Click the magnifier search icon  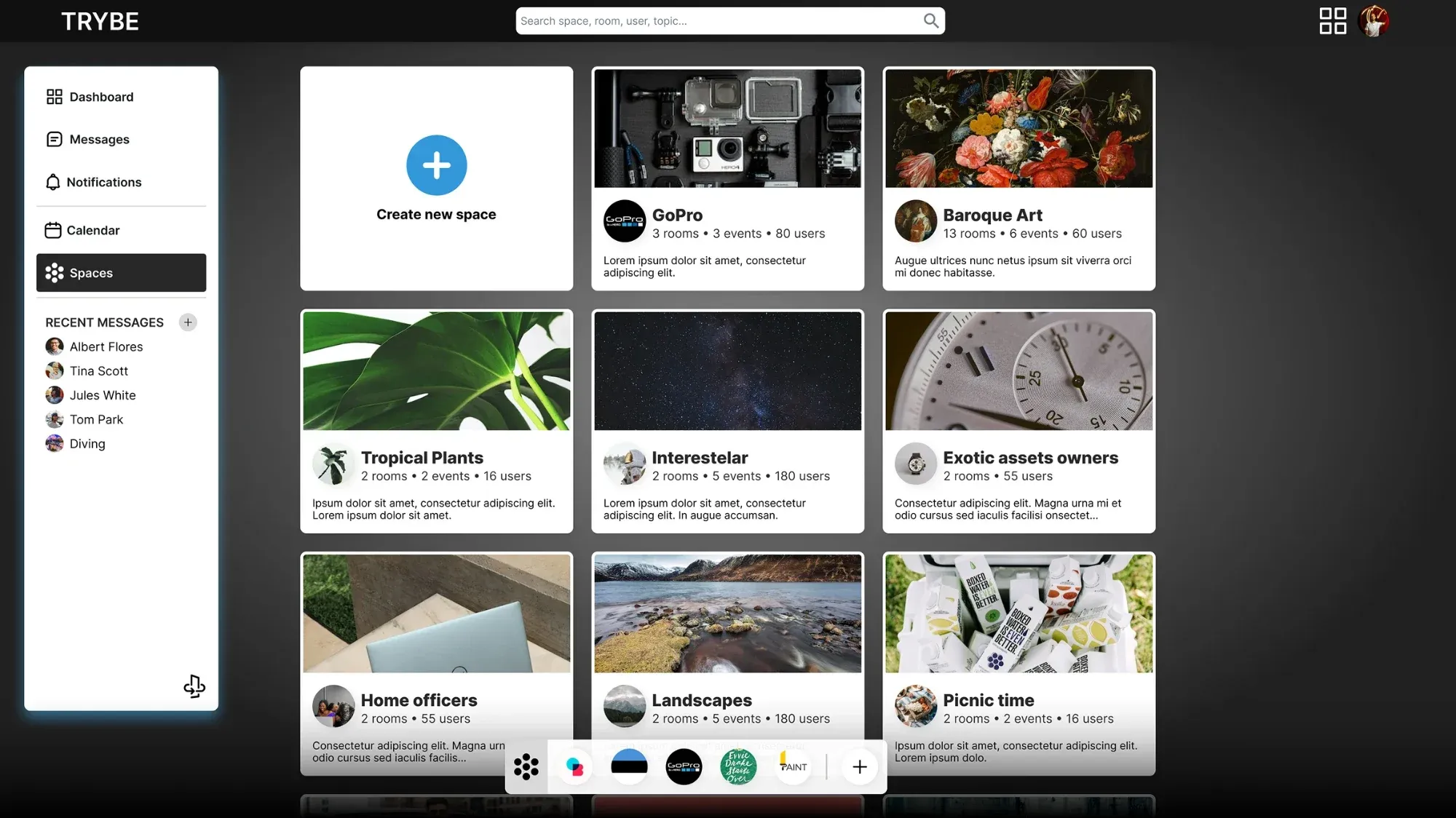[930, 20]
